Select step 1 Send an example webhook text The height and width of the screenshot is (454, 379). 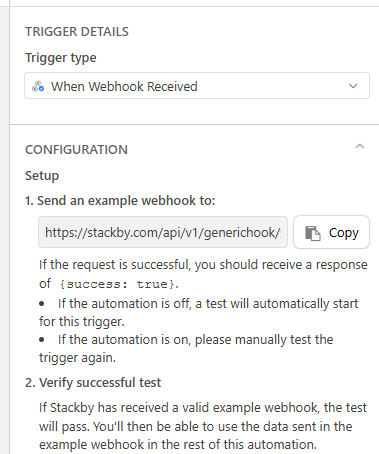point(120,201)
